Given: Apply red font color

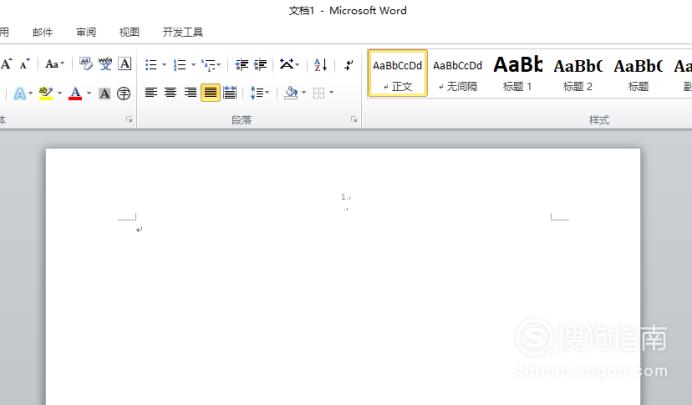Looking at the screenshot, I should [75, 93].
